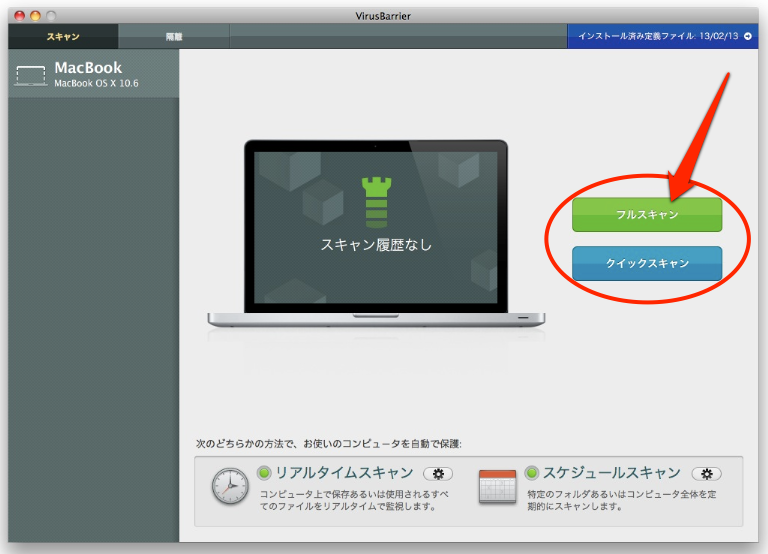Open the 隔離 quarantine tab

click(x=174, y=36)
